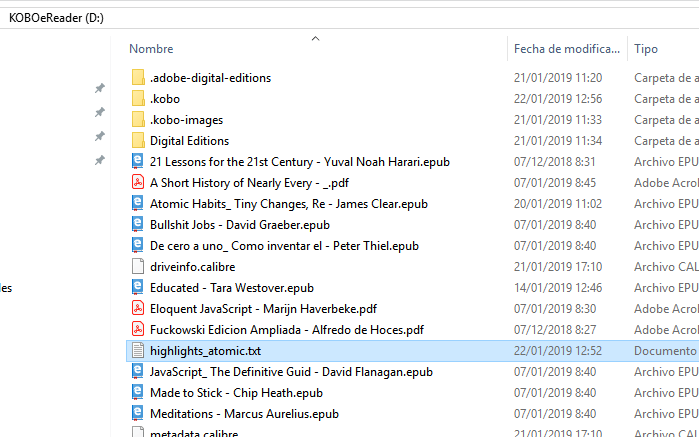
Task: Select Atomic Habits James Clear epub
Action: pos(289,203)
